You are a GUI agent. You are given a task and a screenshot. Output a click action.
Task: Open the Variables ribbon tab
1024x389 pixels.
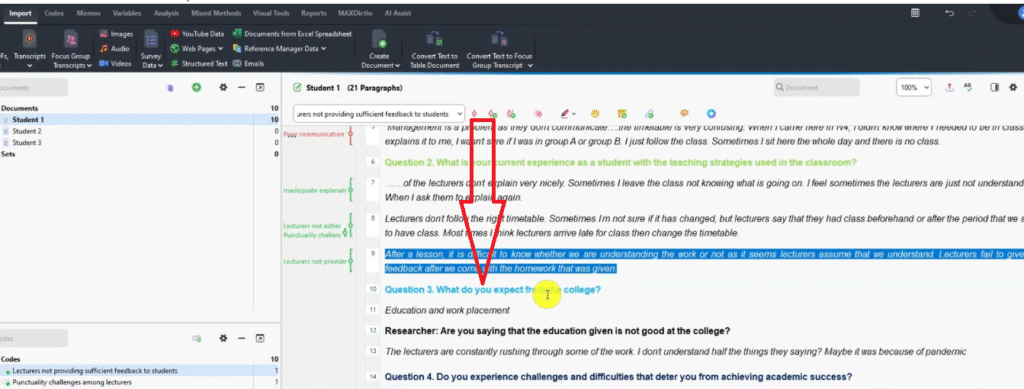click(x=126, y=13)
